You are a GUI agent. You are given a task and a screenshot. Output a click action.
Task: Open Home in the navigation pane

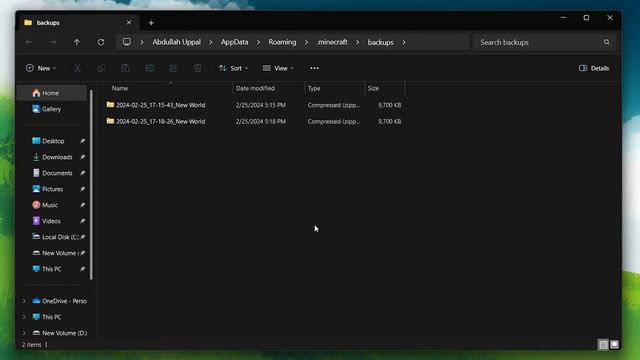pos(52,93)
